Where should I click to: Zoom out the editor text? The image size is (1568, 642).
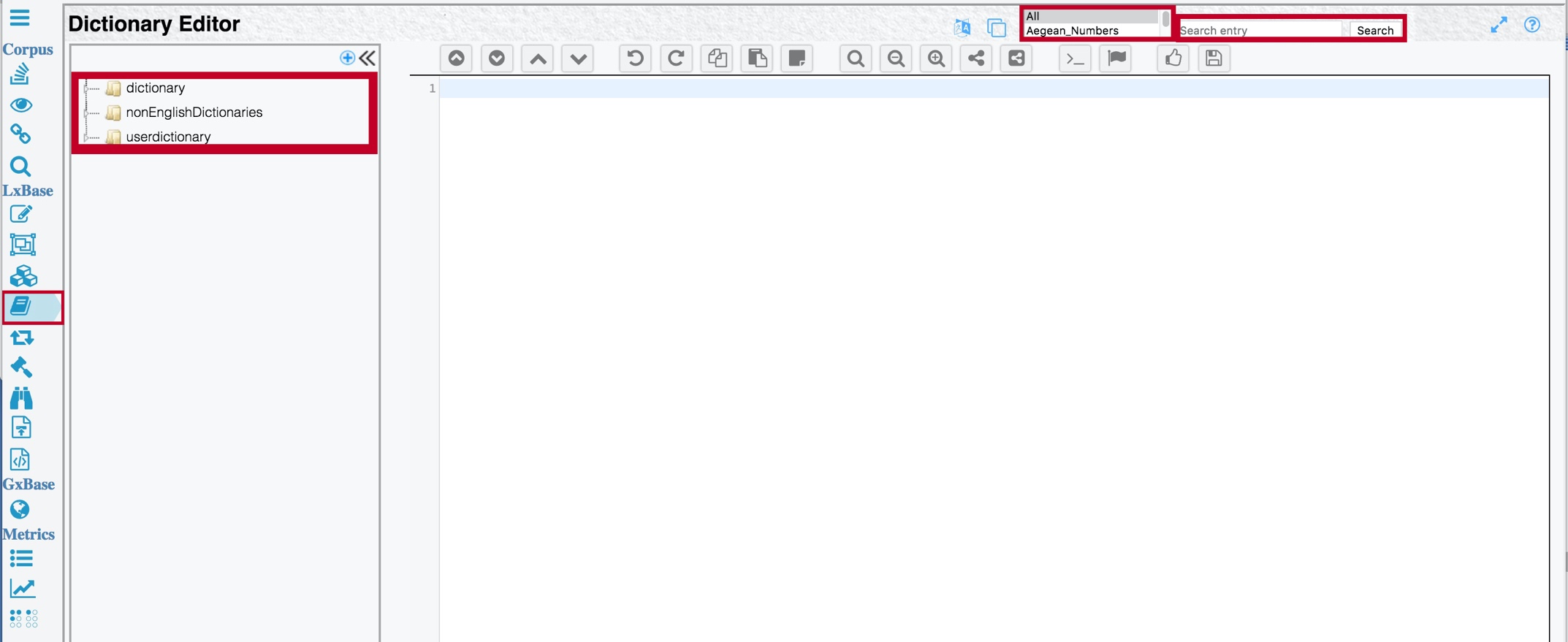[897, 58]
